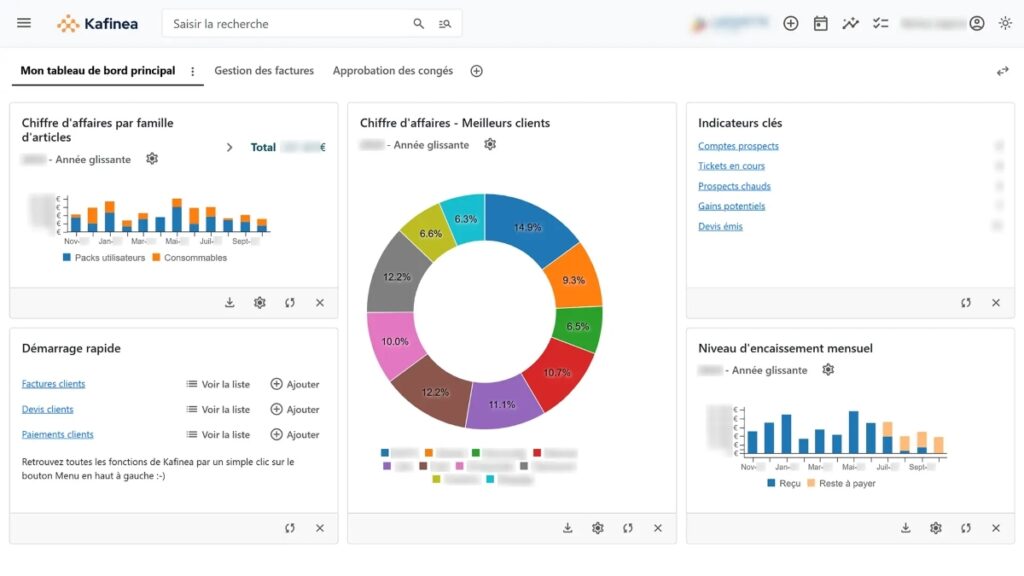The height and width of the screenshot is (576, 1024).
Task: Open the hamburger menu beside the Kafinea logo
Action: pos(24,22)
